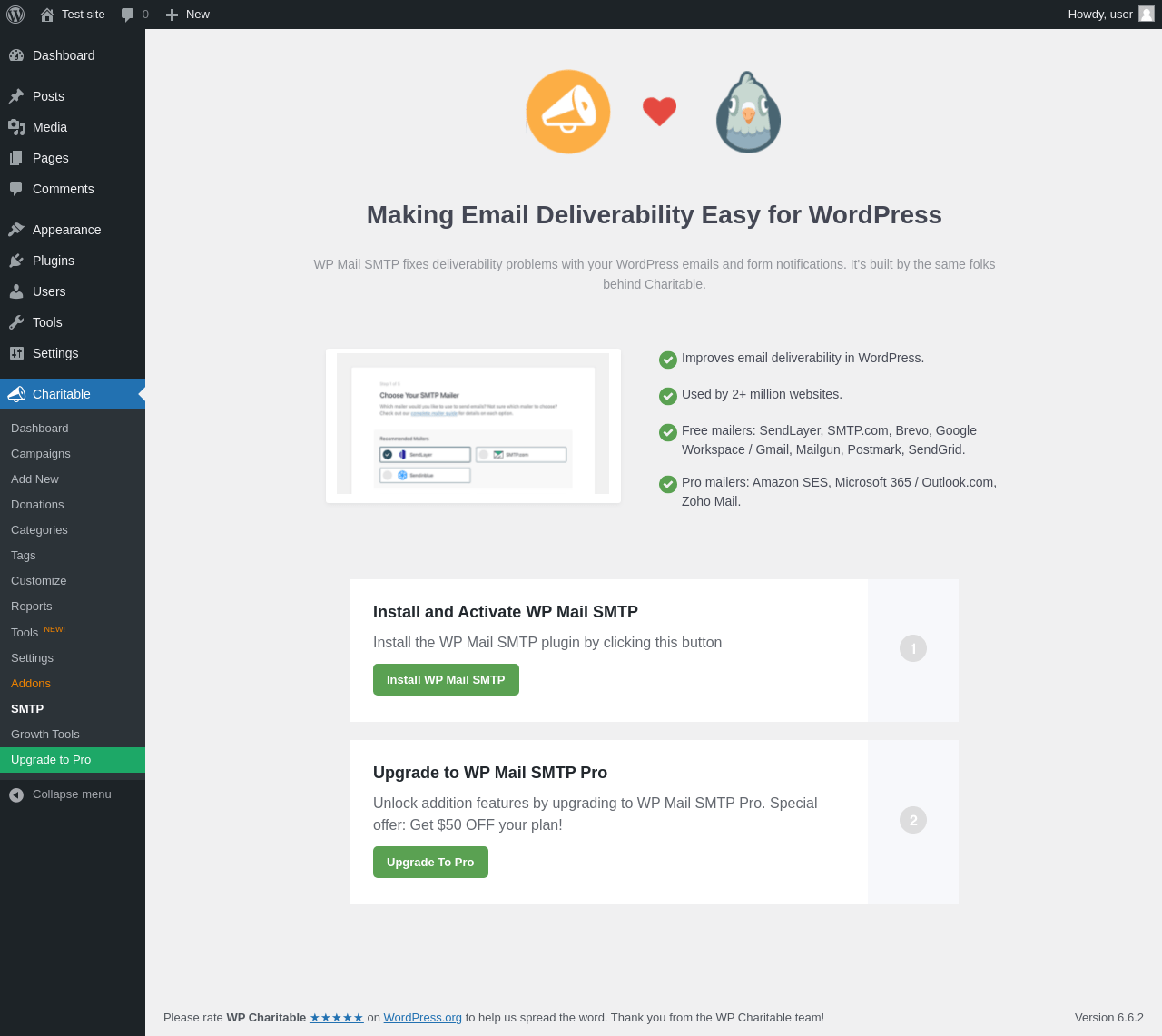Go to Pages in sidebar
1162x1036 pixels.
(x=73, y=158)
